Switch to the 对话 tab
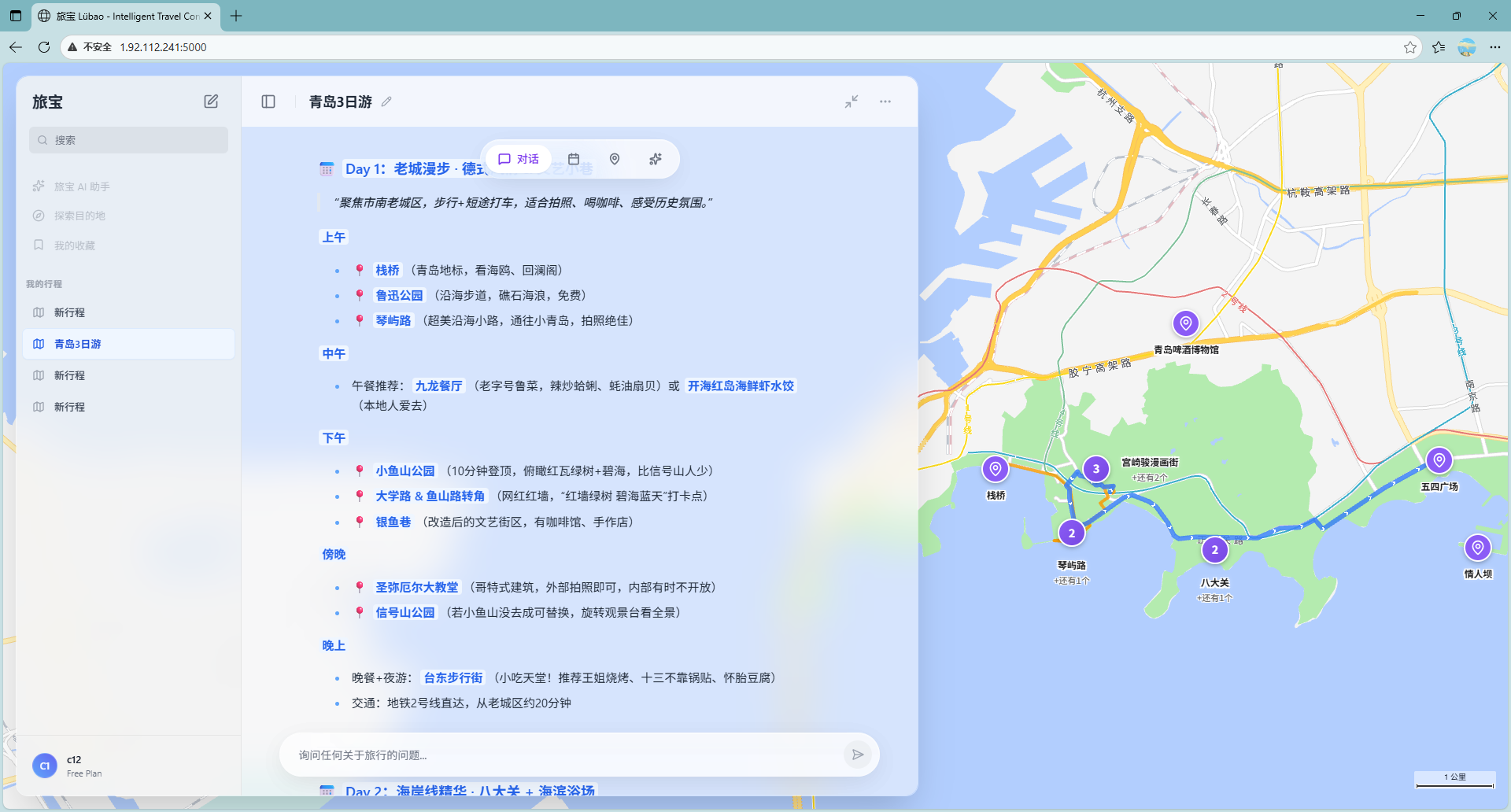The image size is (1511, 812). coord(519,159)
